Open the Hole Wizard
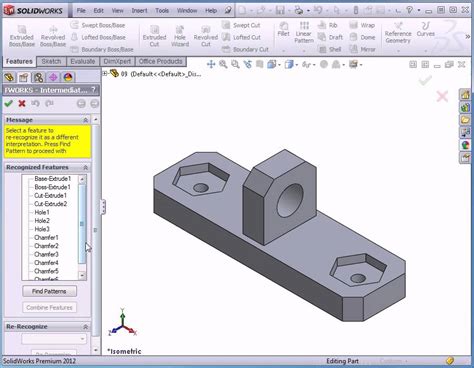The height and width of the screenshot is (368, 474). click(180, 36)
